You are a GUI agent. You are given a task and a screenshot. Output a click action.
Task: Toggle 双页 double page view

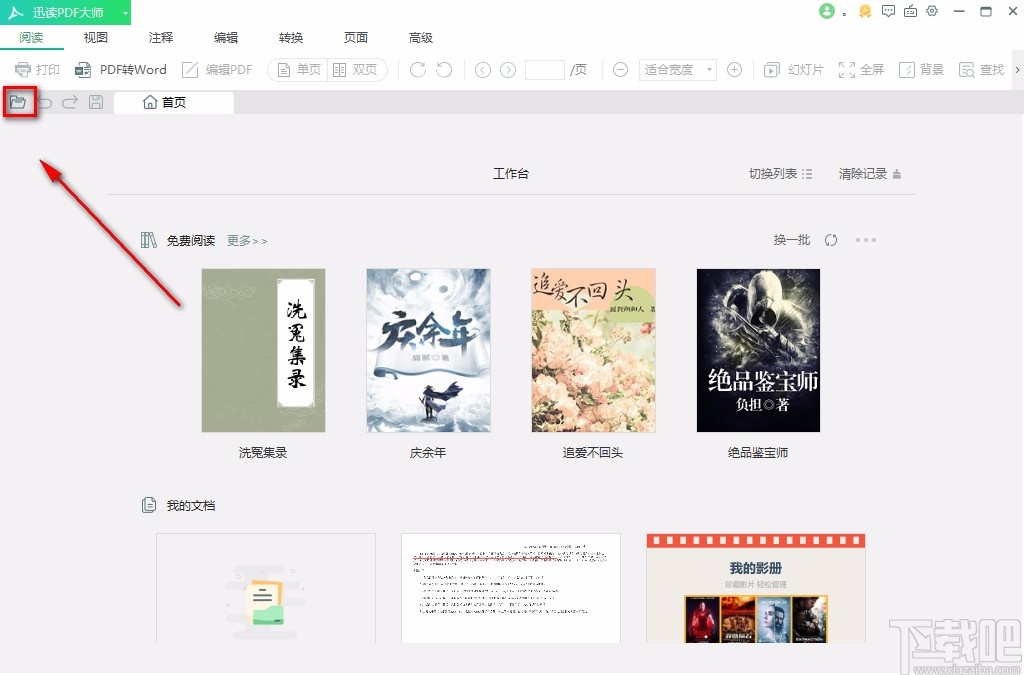tap(355, 70)
